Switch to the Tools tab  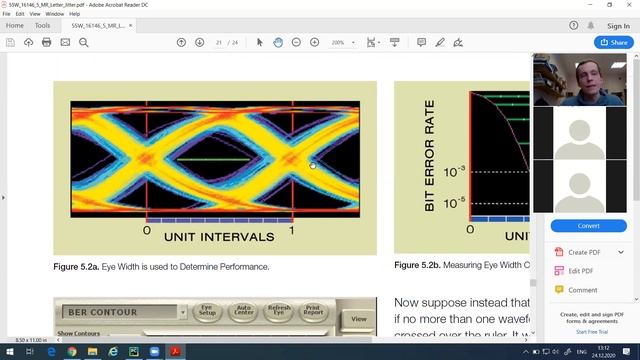pyautogui.click(x=42, y=26)
